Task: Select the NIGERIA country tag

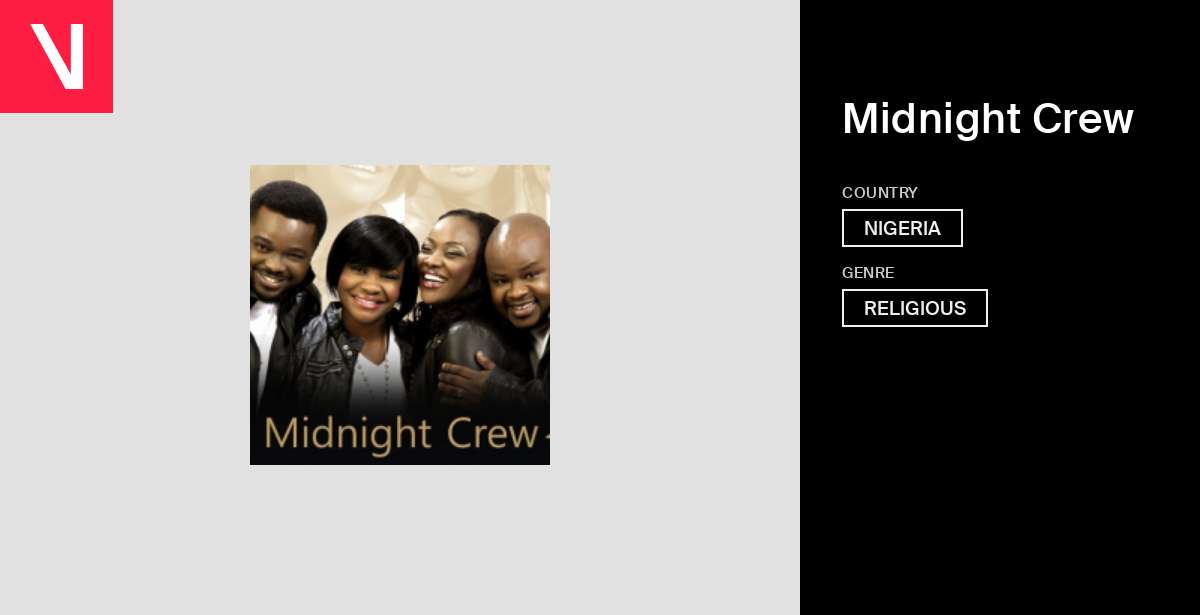Action: (x=902, y=228)
